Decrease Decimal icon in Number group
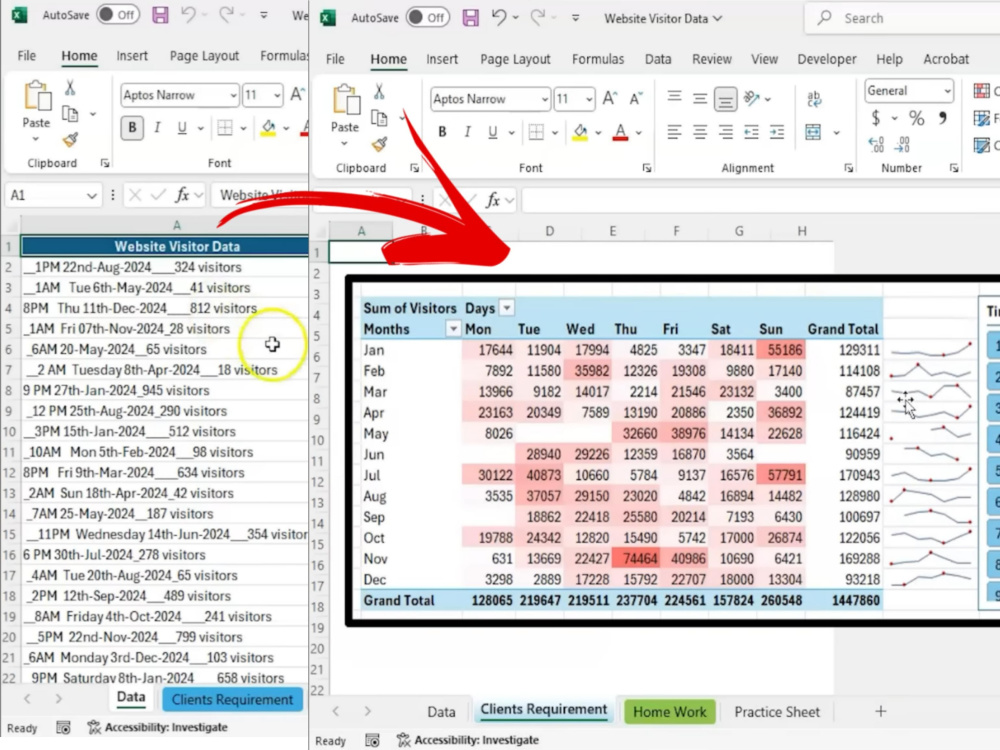 pos(902,145)
